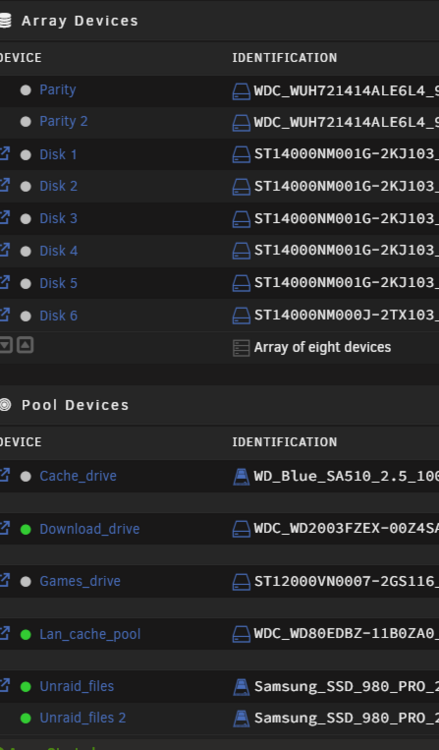The width and height of the screenshot is (439, 750).
Task: Click the grey status dot for Cache_drive
Action: pos(26,476)
